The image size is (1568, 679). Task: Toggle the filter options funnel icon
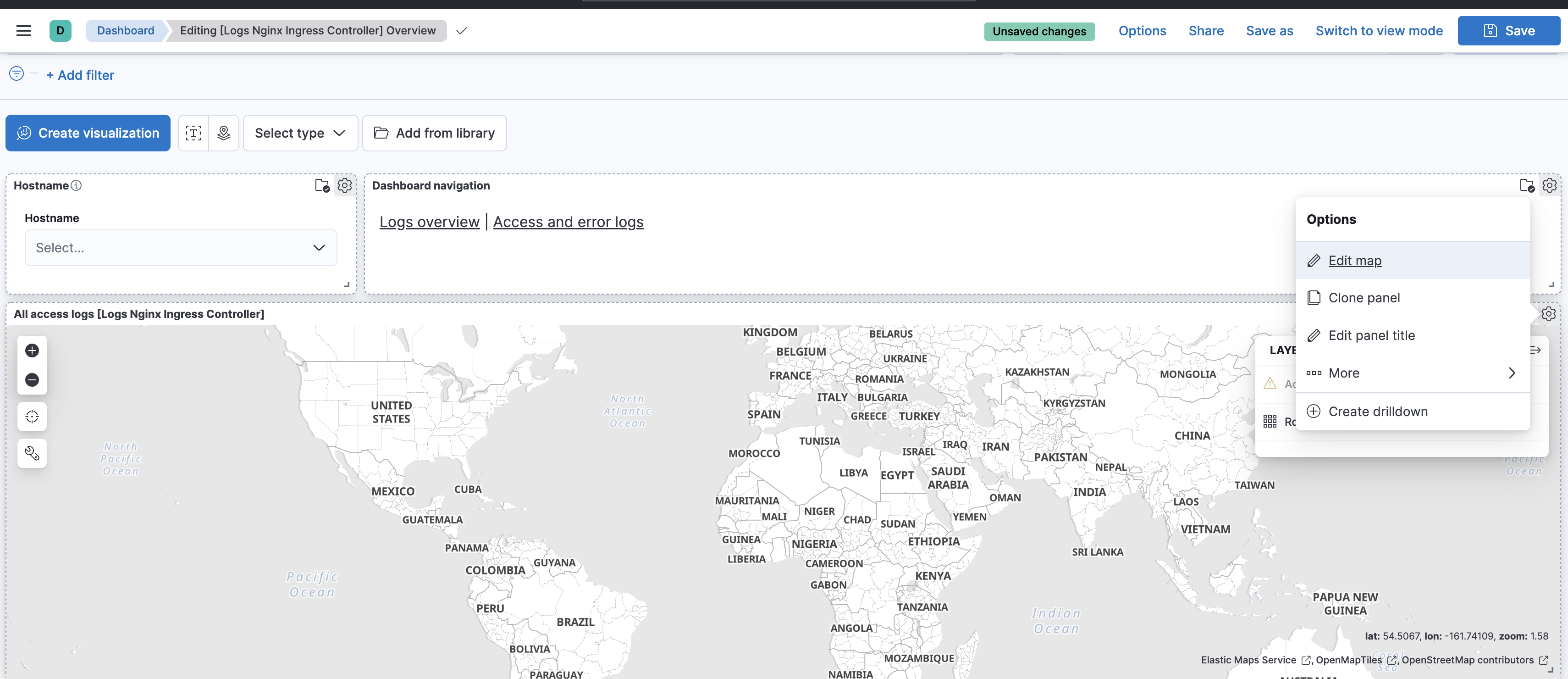coord(15,74)
